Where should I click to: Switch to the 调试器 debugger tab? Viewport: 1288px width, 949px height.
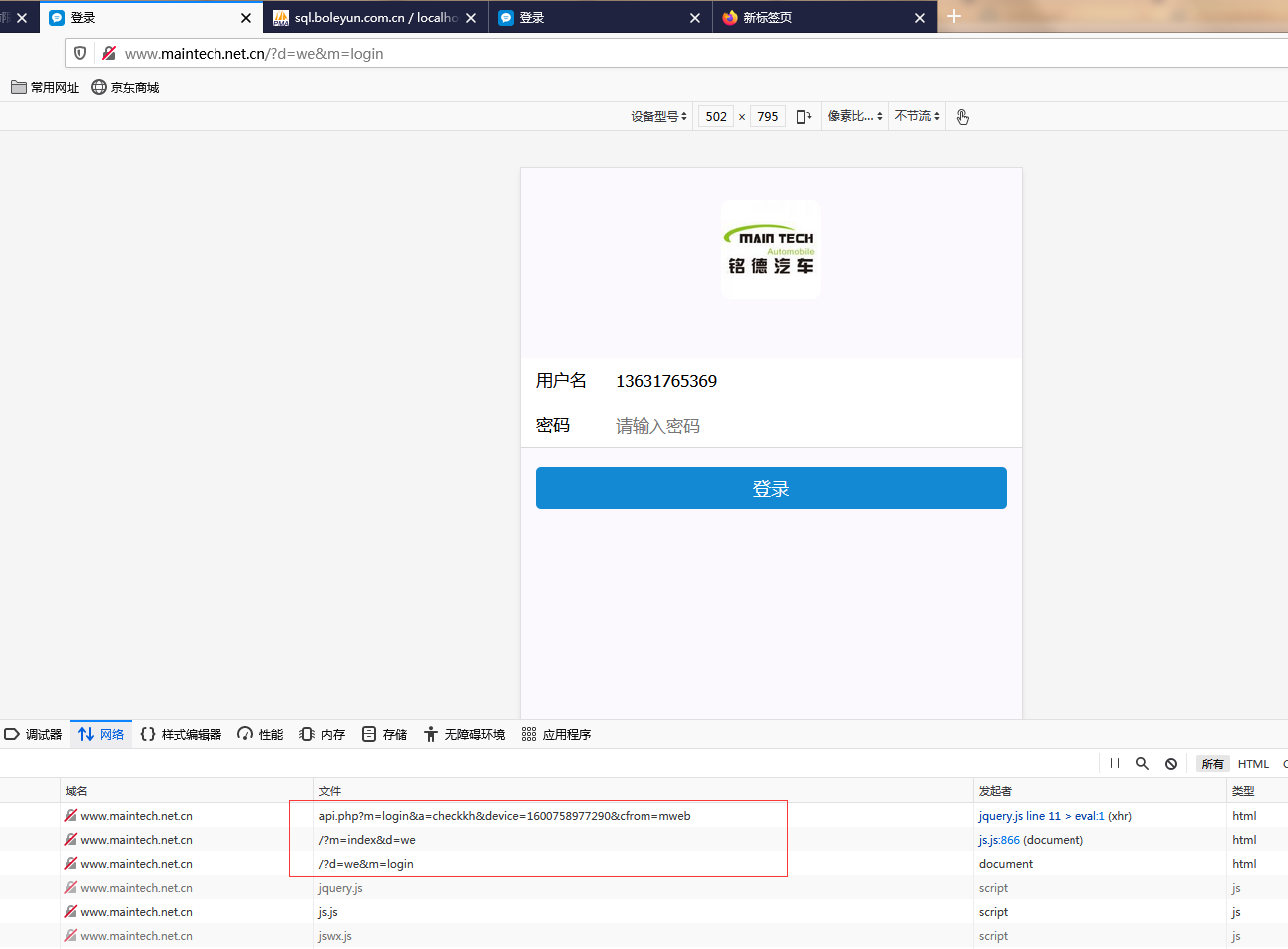pyautogui.click(x=34, y=734)
